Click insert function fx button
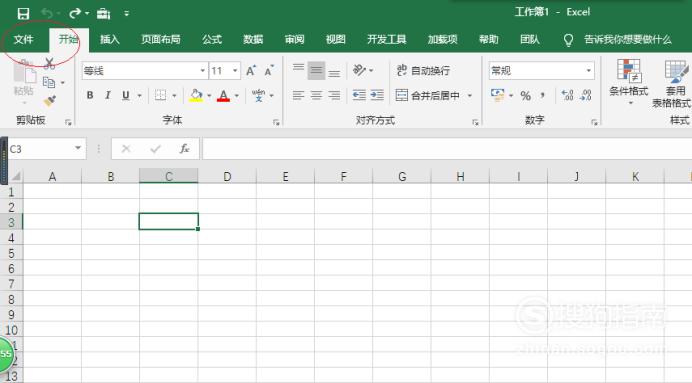 [184, 149]
